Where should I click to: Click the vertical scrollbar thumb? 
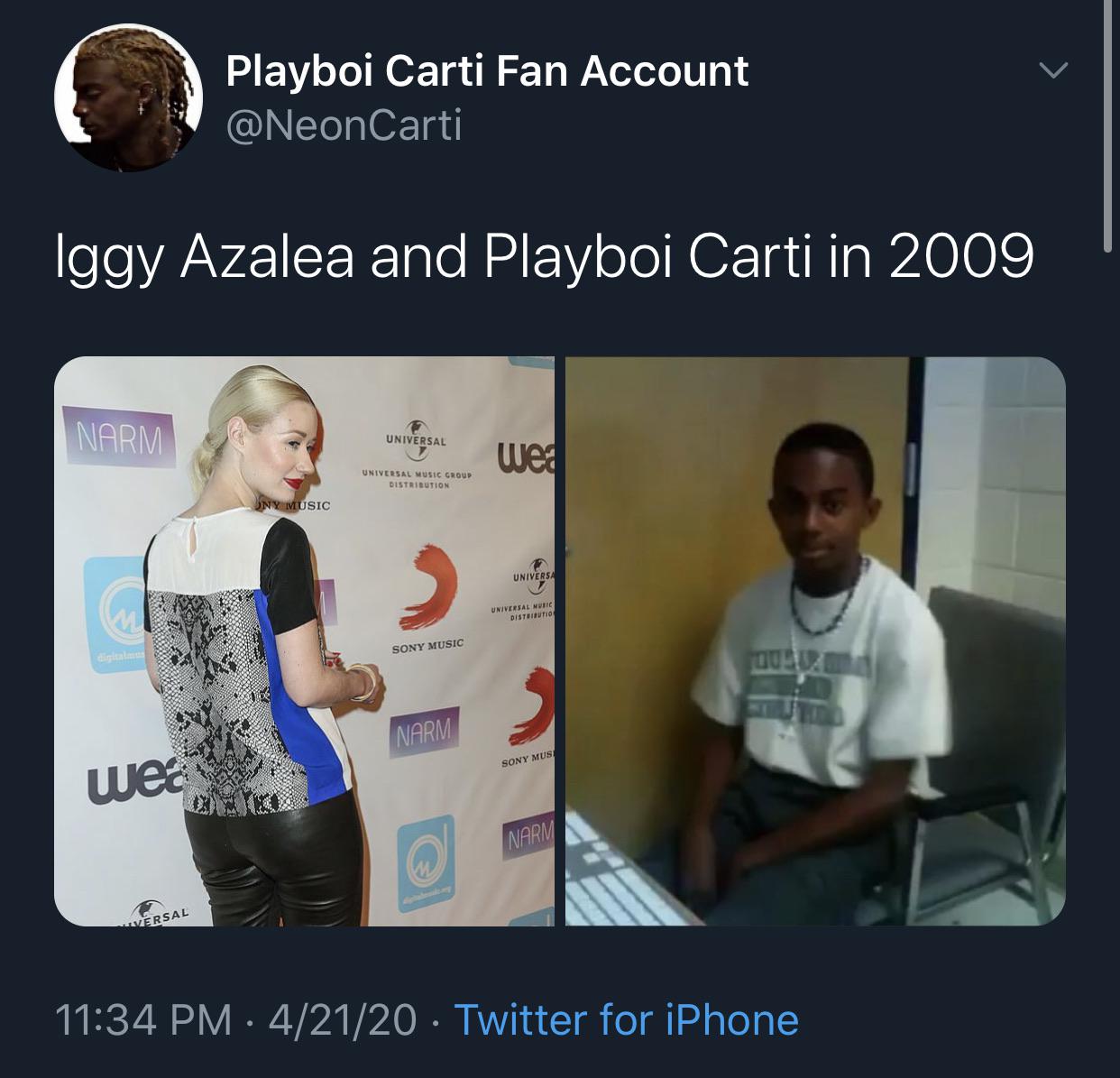pos(1108,124)
